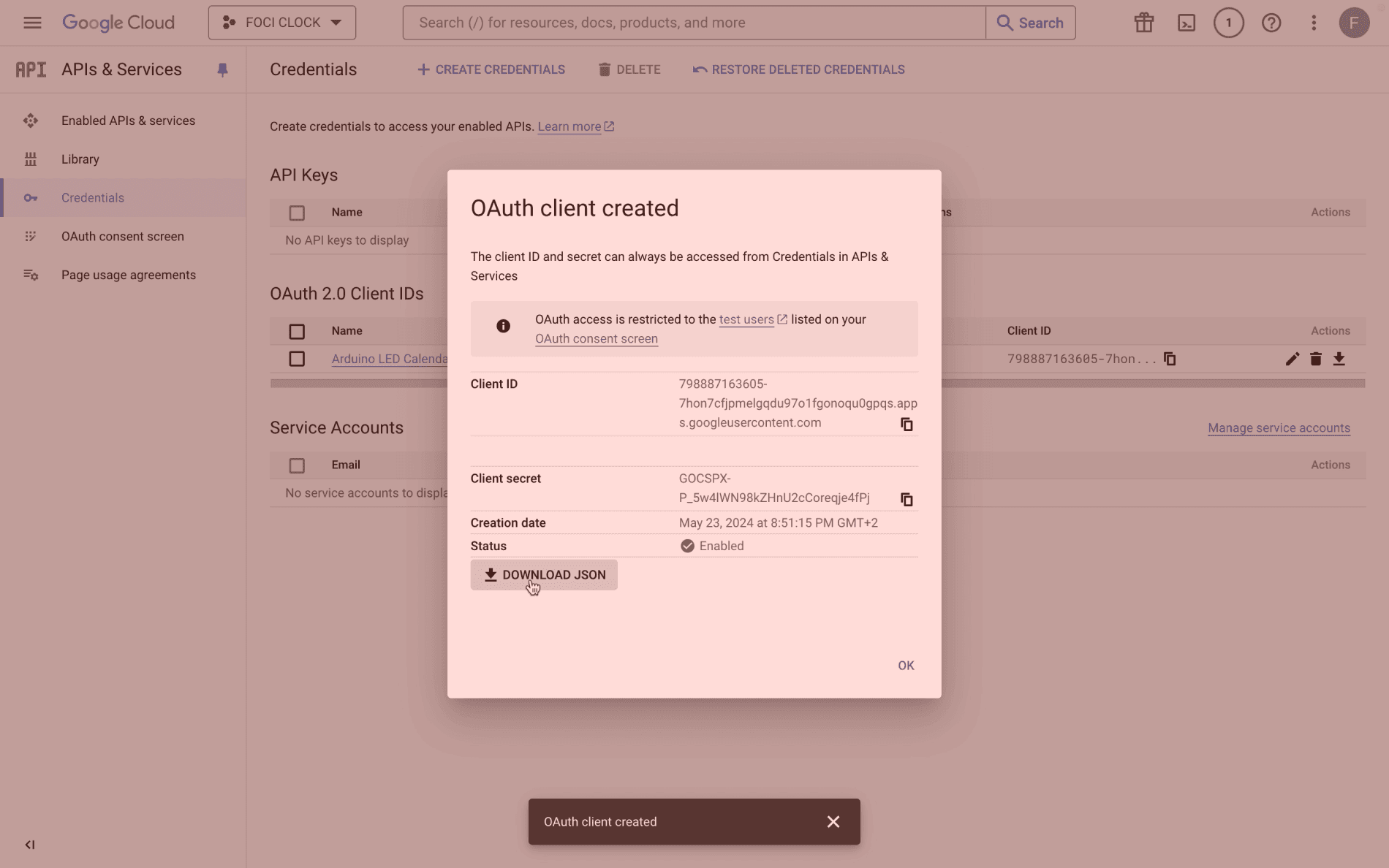The width and height of the screenshot is (1389, 868).
Task: Click OK to close the dialog
Action: tap(906, 666)
